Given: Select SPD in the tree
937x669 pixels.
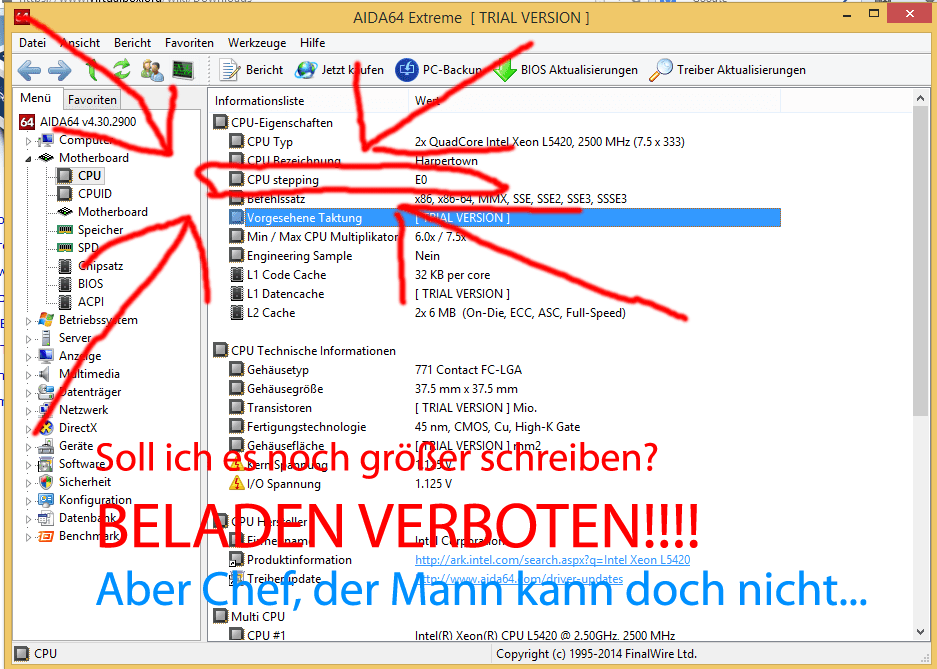Looking at the screenshot, I should click(88, 248).
